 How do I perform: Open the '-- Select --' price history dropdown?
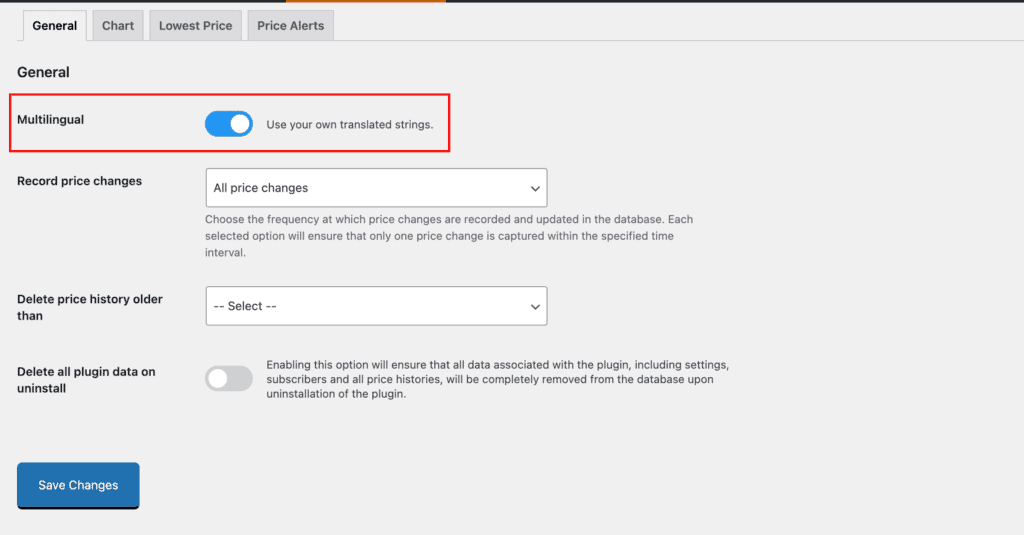click(375, 306)
